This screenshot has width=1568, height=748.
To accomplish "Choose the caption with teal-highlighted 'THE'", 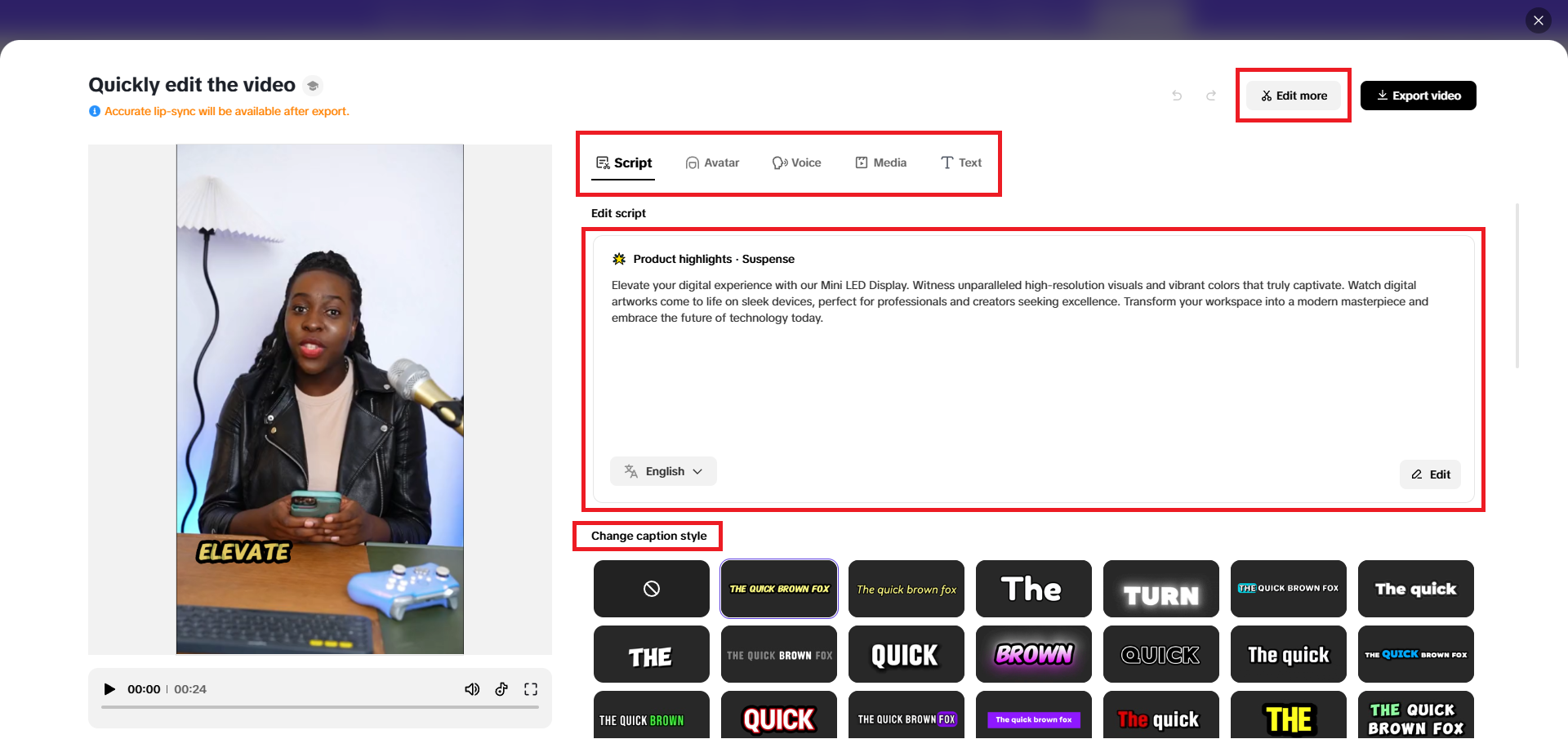I will coord(1289,589).
